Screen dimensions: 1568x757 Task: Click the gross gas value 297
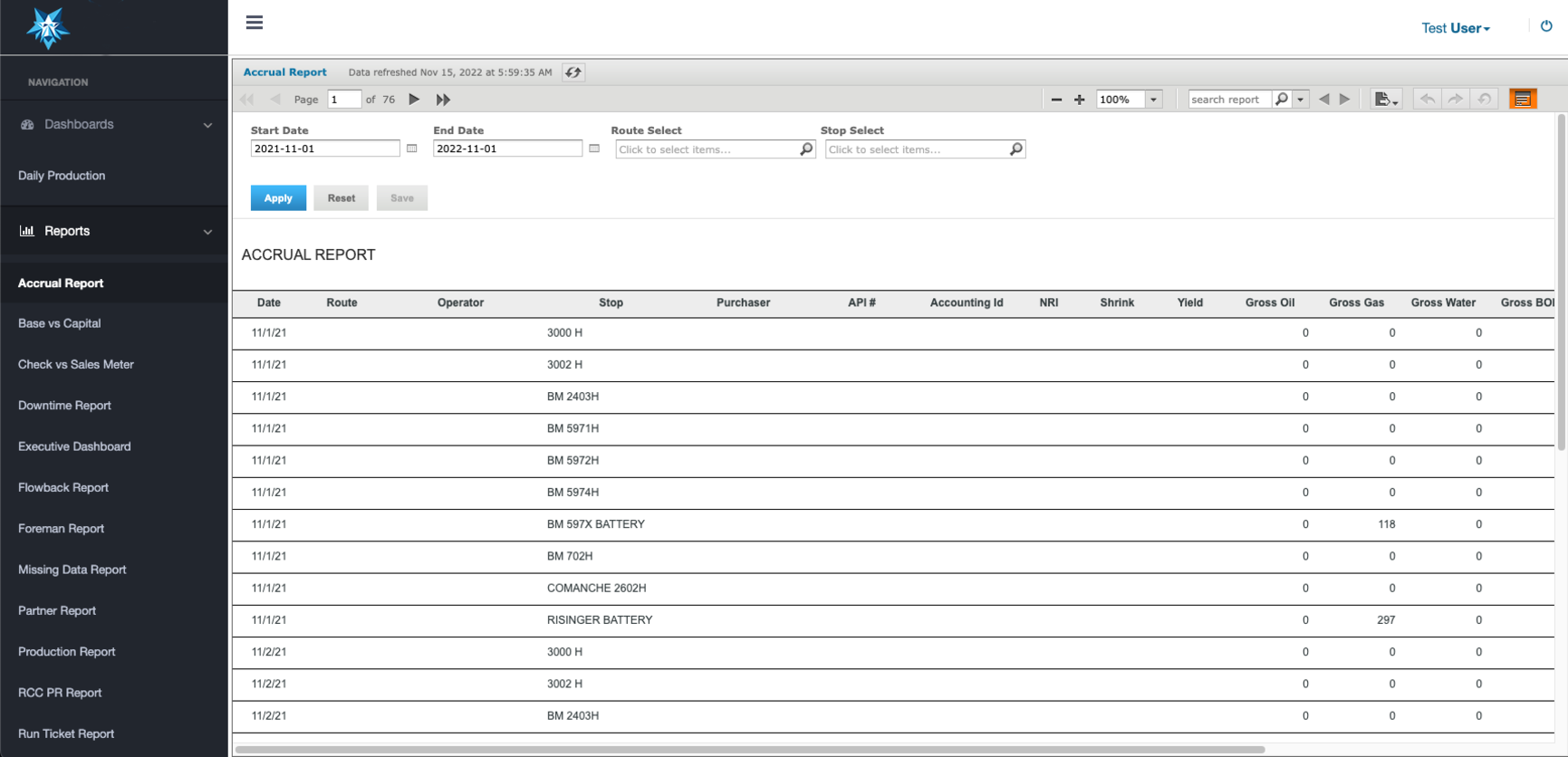point(1386,620)
